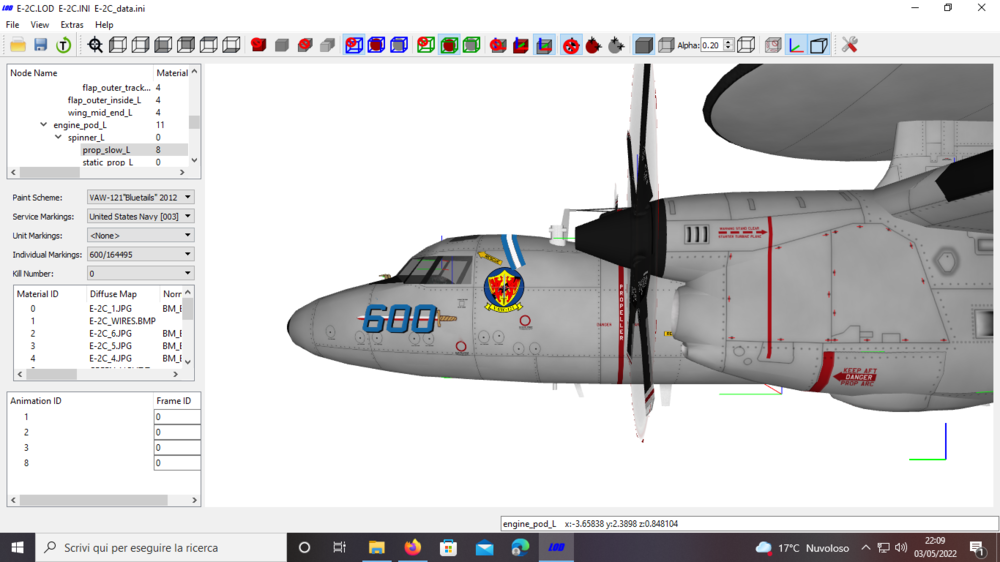
Task: Toggle green wireframe cube with prohibition sign
Action: coord(426,45)
